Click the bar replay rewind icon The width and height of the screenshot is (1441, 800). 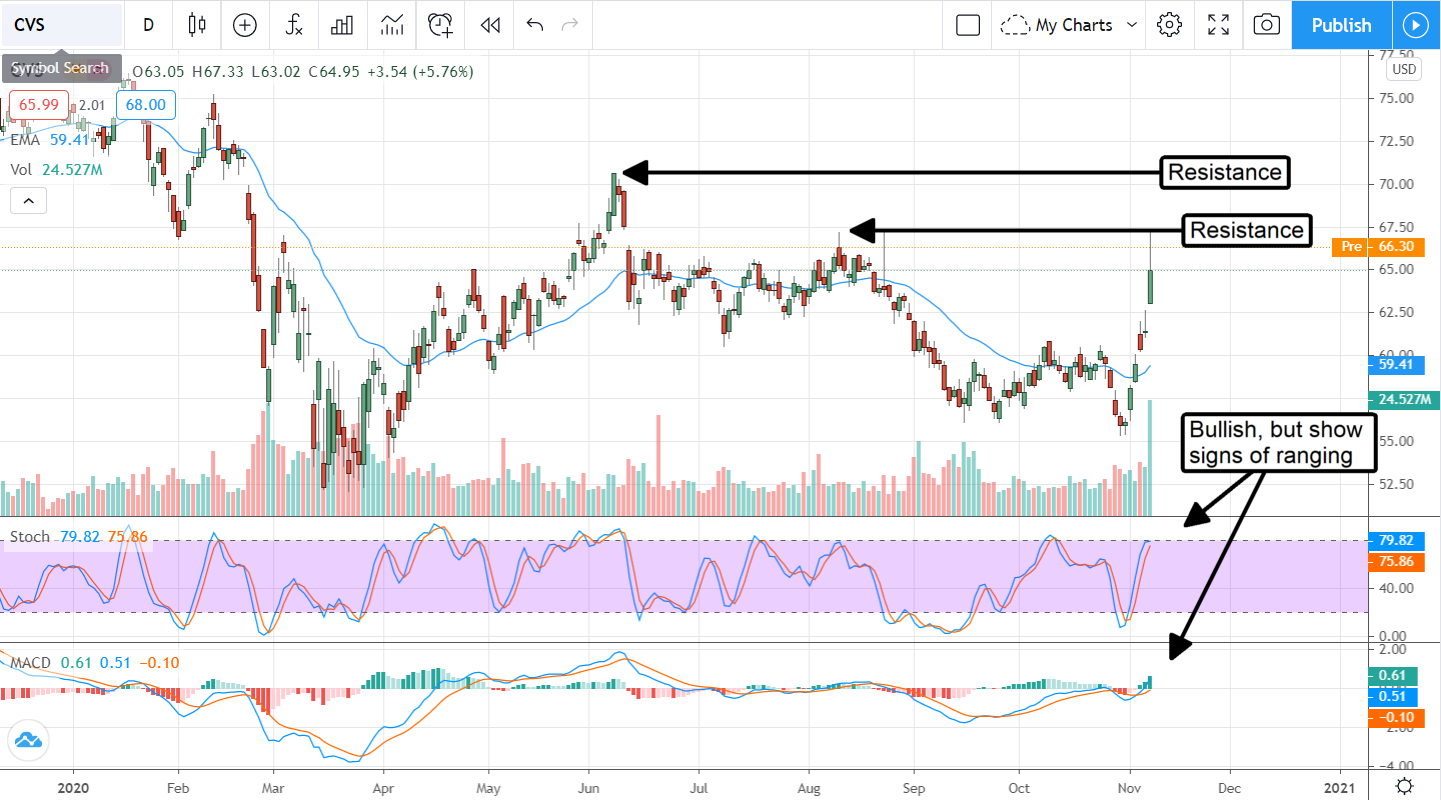click(490, 25)
